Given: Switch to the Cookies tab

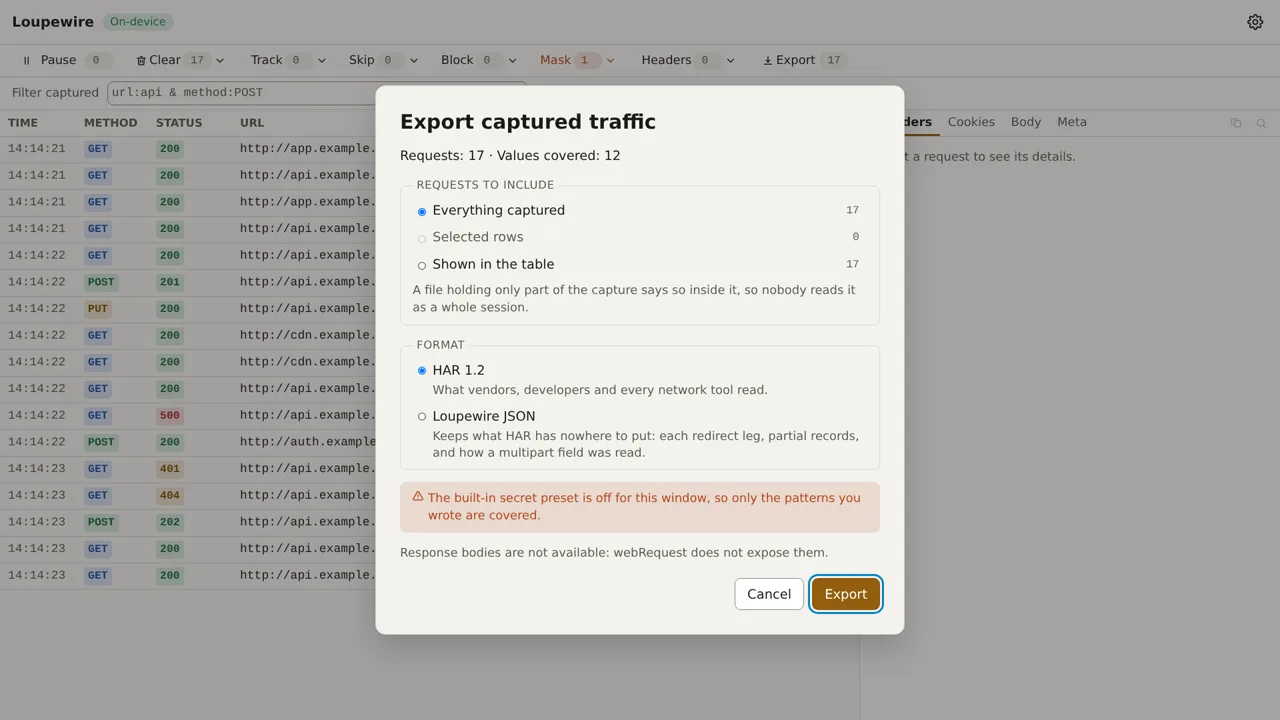Looking at the screenshot, I should click(971, 122).
